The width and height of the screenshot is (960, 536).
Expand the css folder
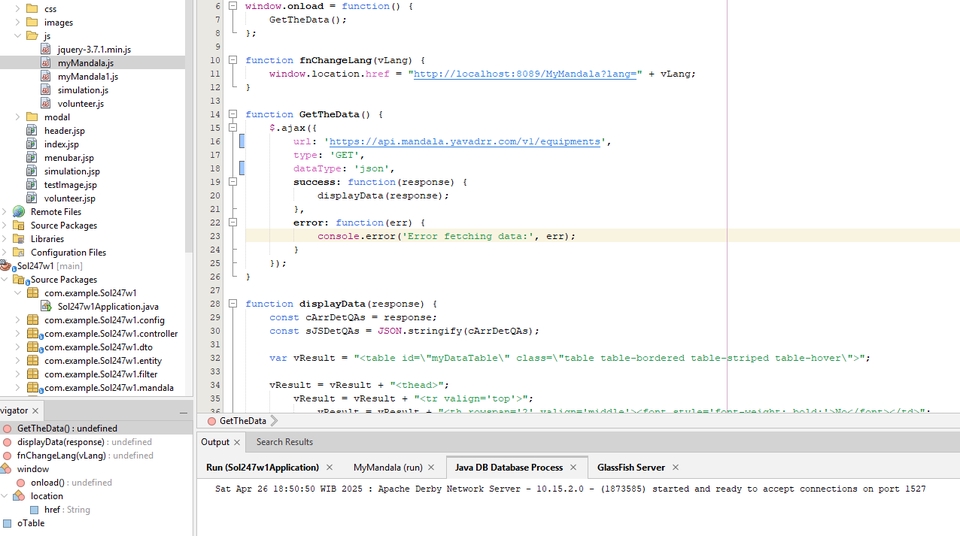pos(18,9)
